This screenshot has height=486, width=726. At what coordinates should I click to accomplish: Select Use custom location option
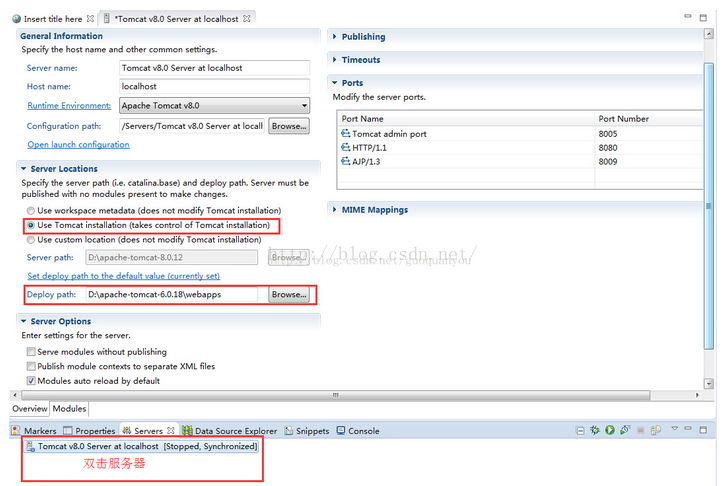tap(31, 240)
